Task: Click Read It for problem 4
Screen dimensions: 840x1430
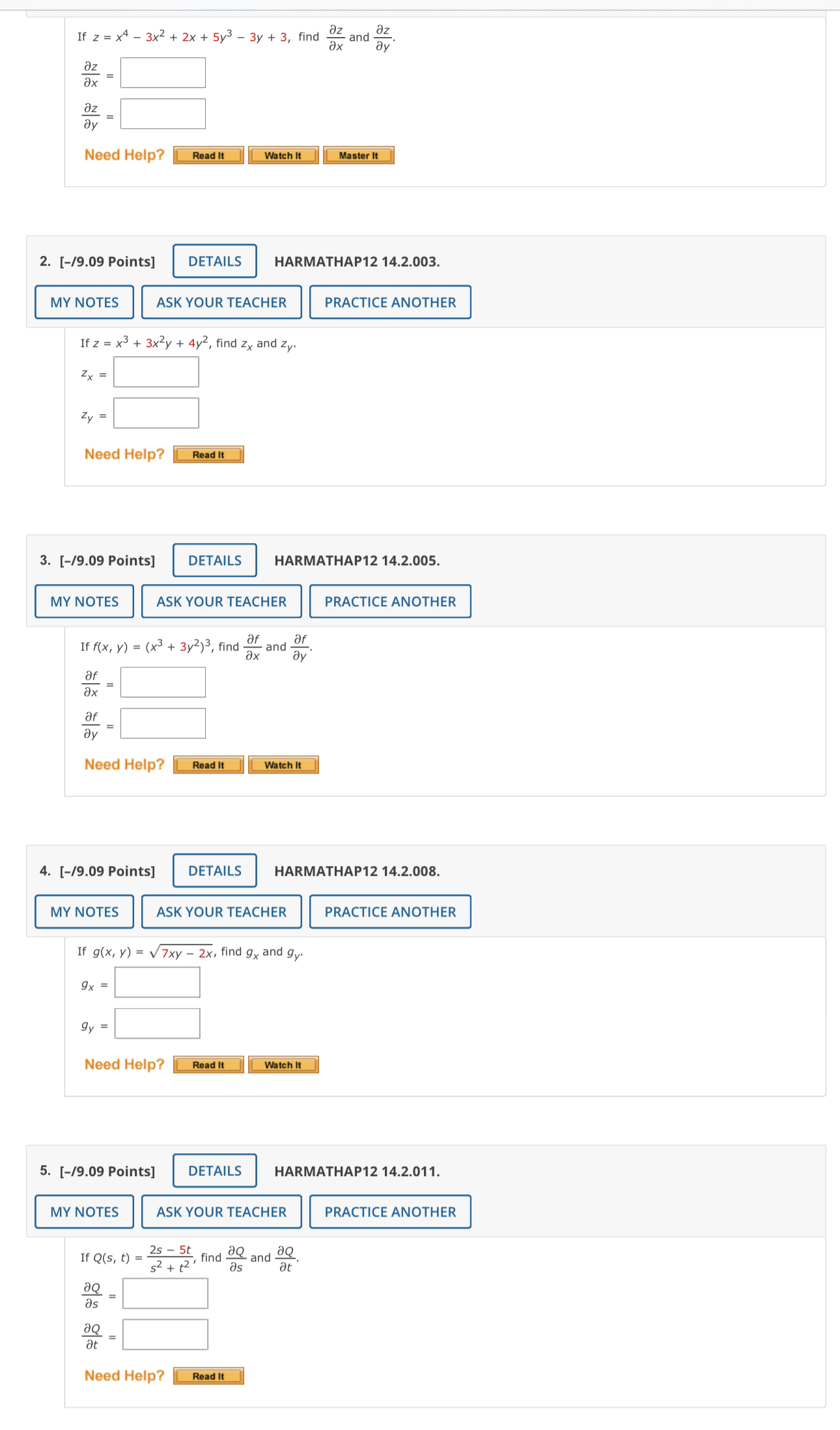Action: coord(208,1064)
